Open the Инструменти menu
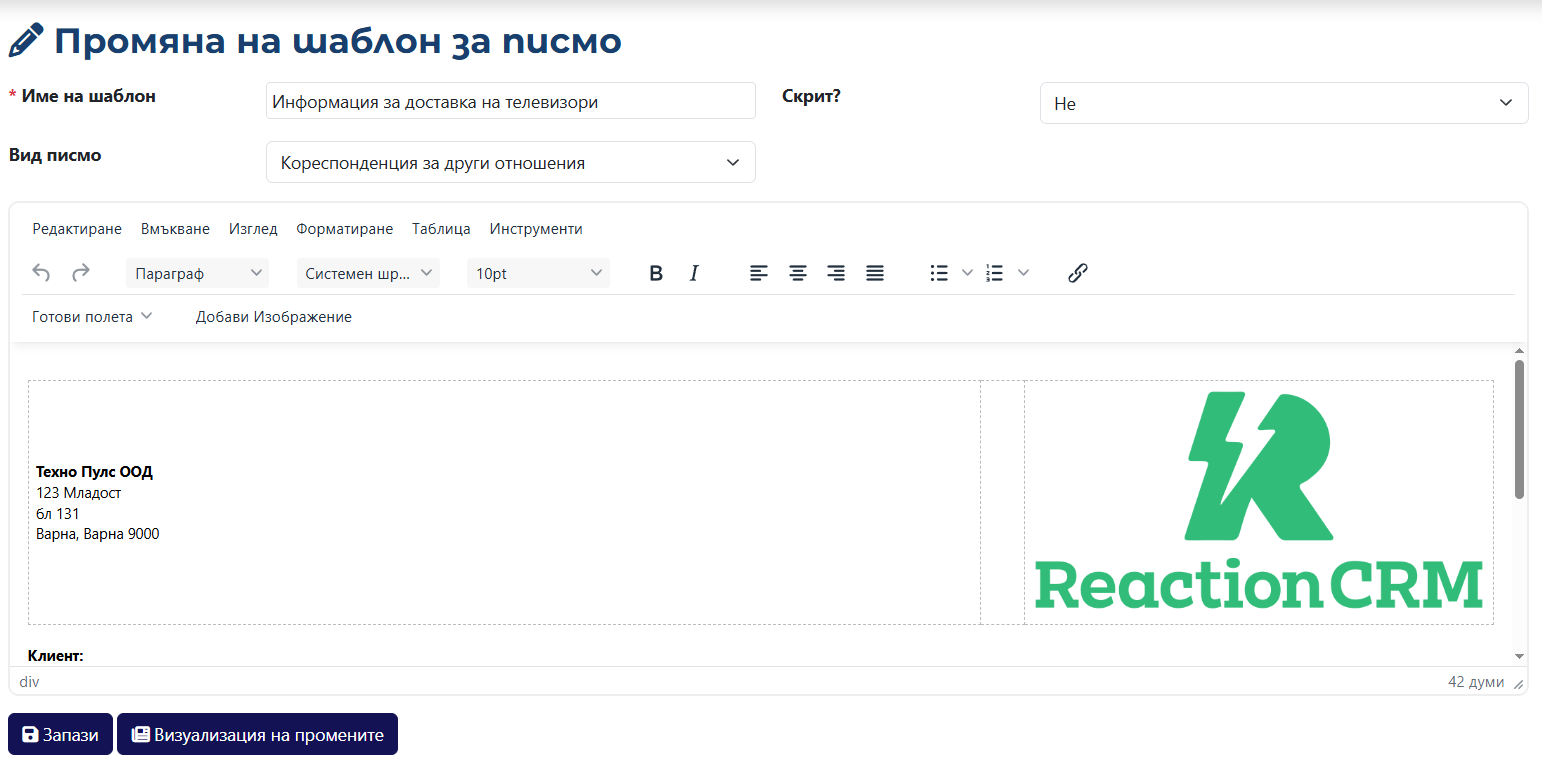This screenshot has height=760, width=1542. [x=536, y=229]
